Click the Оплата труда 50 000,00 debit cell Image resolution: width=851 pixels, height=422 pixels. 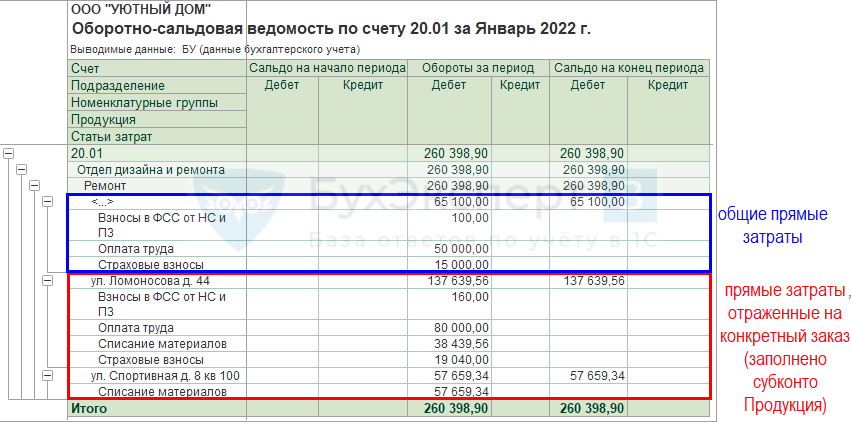coord(448,247)
